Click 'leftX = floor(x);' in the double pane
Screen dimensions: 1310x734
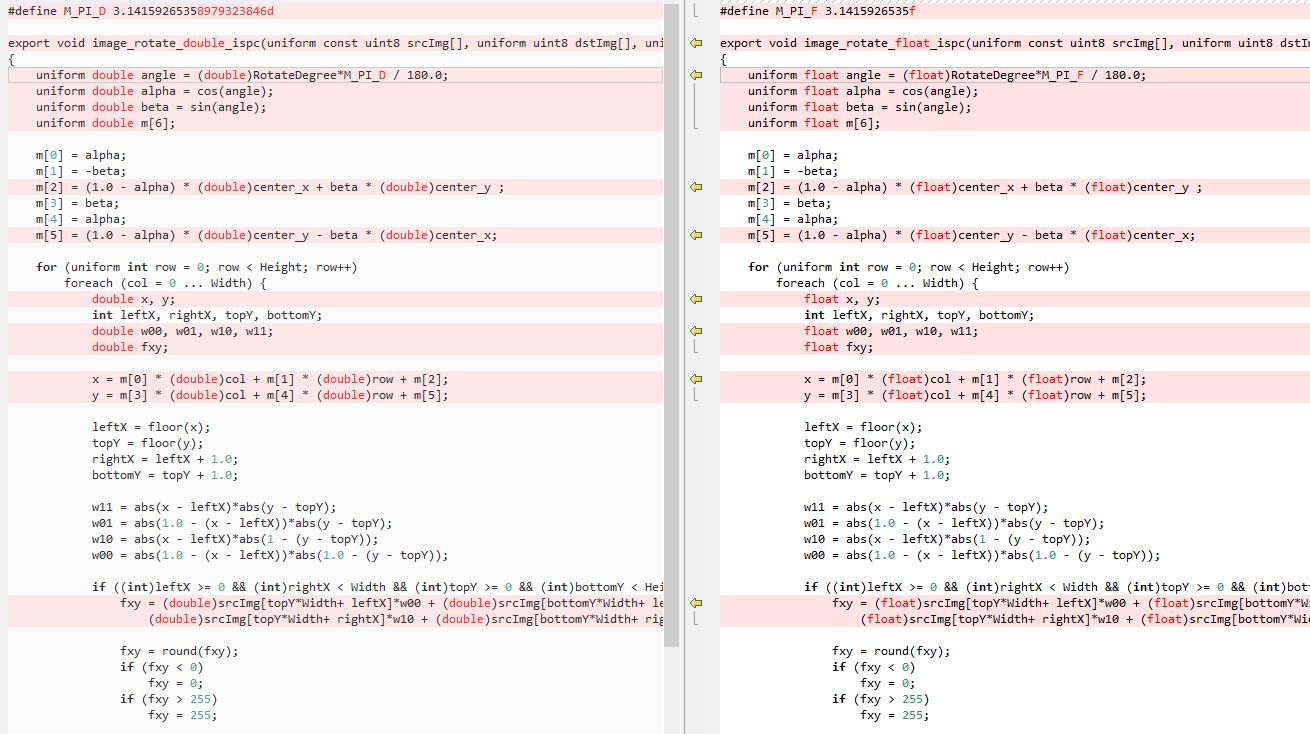tap(151, 427)
